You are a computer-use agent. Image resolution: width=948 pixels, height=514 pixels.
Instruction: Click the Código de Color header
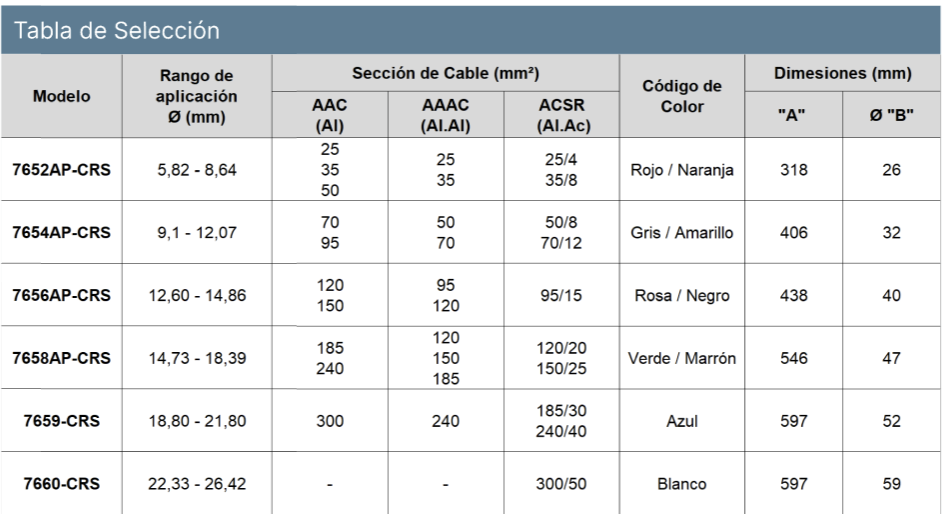click(x=684, y=97)
